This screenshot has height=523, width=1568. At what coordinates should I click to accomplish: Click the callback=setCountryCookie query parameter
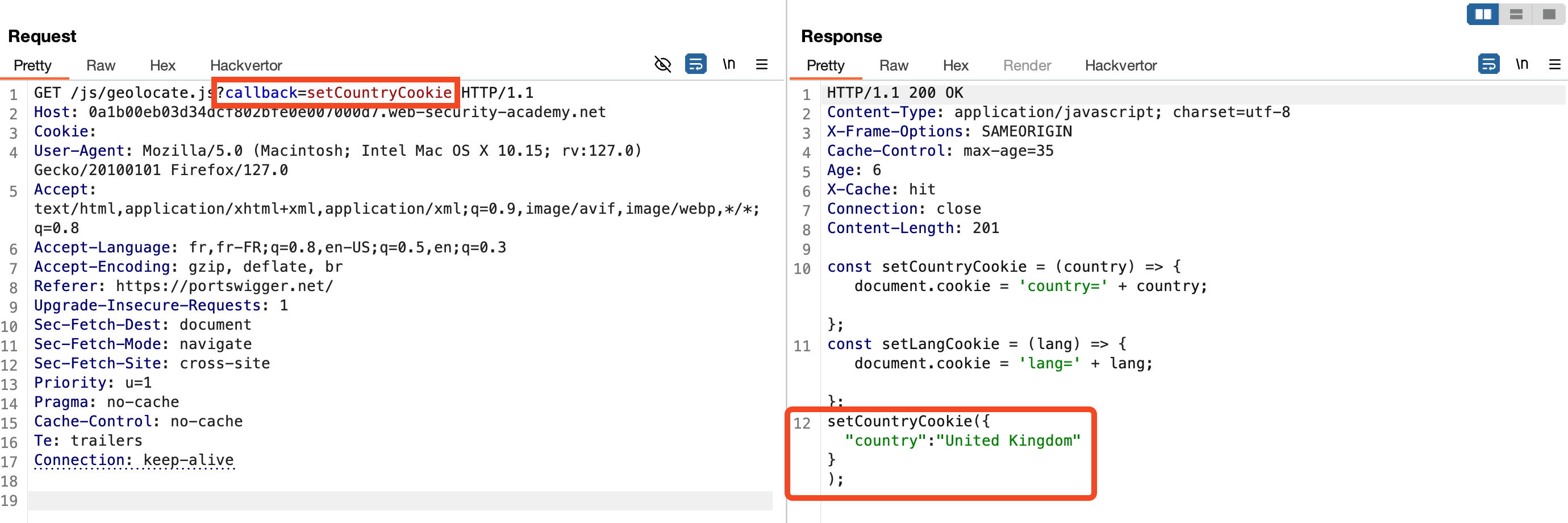(338, 93)
